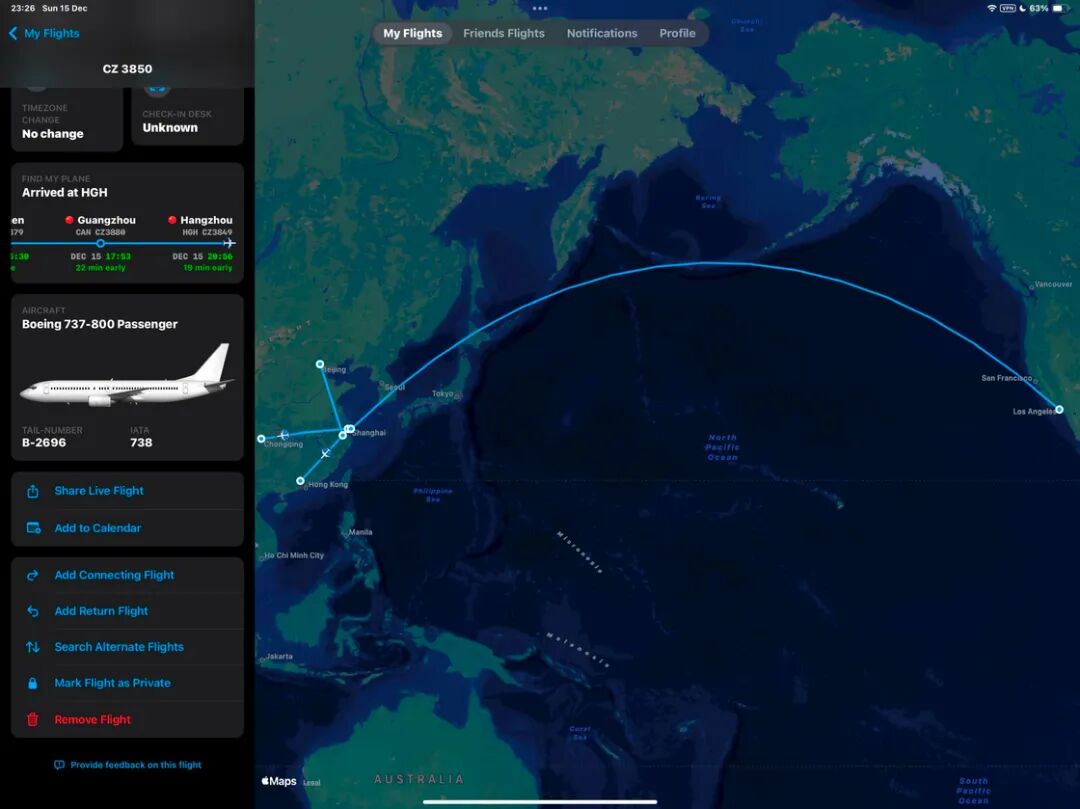Tap the red trash icon

pyautogui.click(x=32, y=719)
